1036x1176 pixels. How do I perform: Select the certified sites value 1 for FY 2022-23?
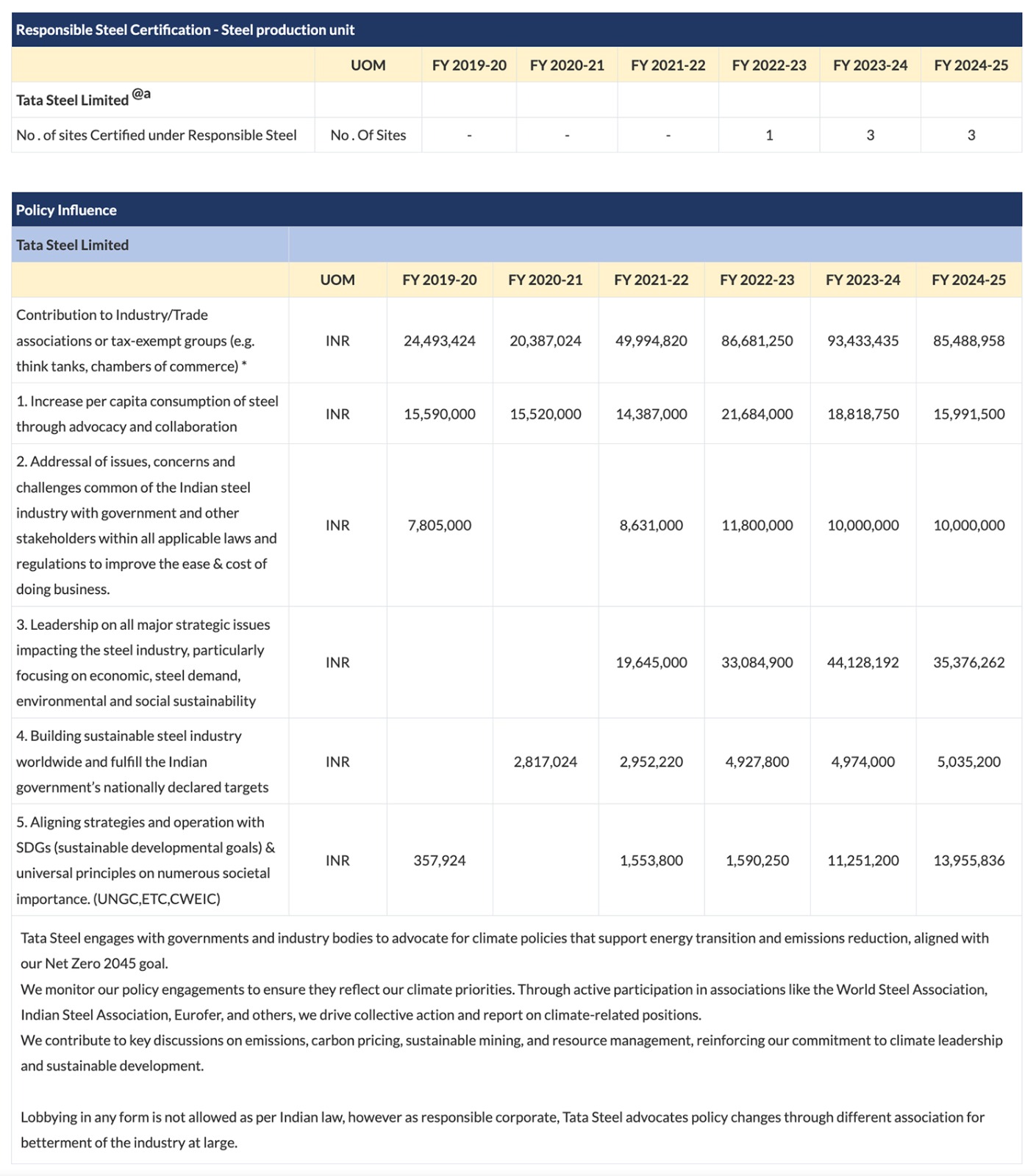click(x=769, y=135)
